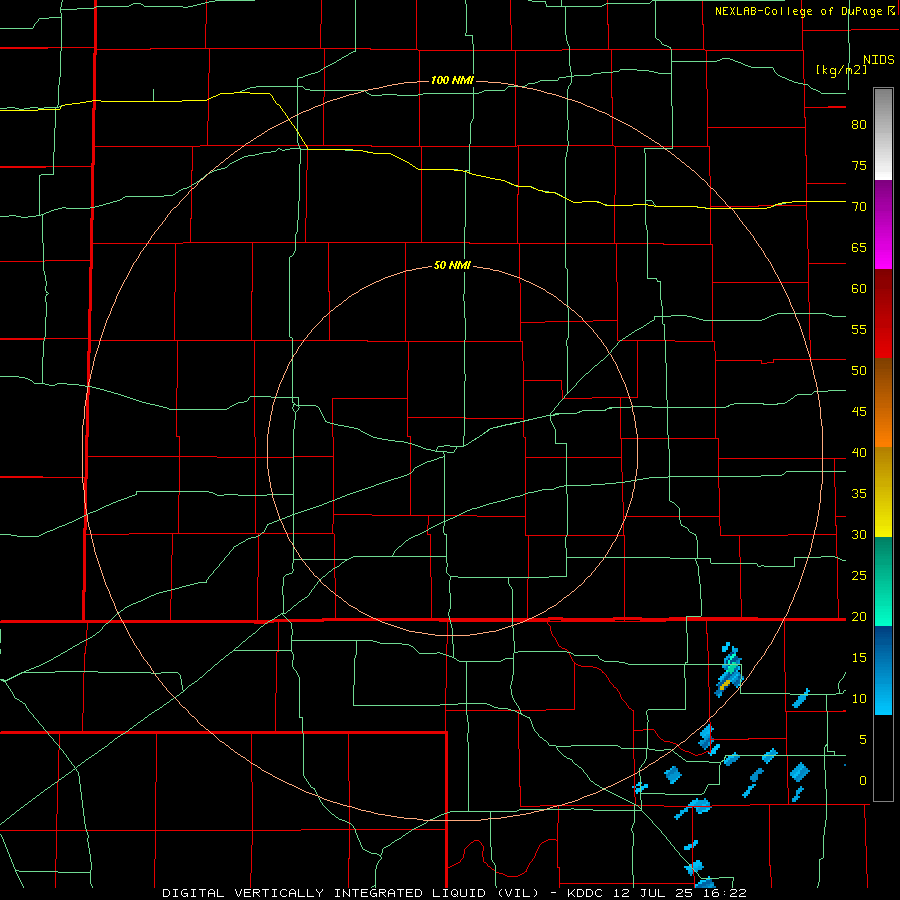Image resolution: width=900 pixels, height=900 pixels.
Task: Click the scale value 40
Action: [x=859, y=452]
